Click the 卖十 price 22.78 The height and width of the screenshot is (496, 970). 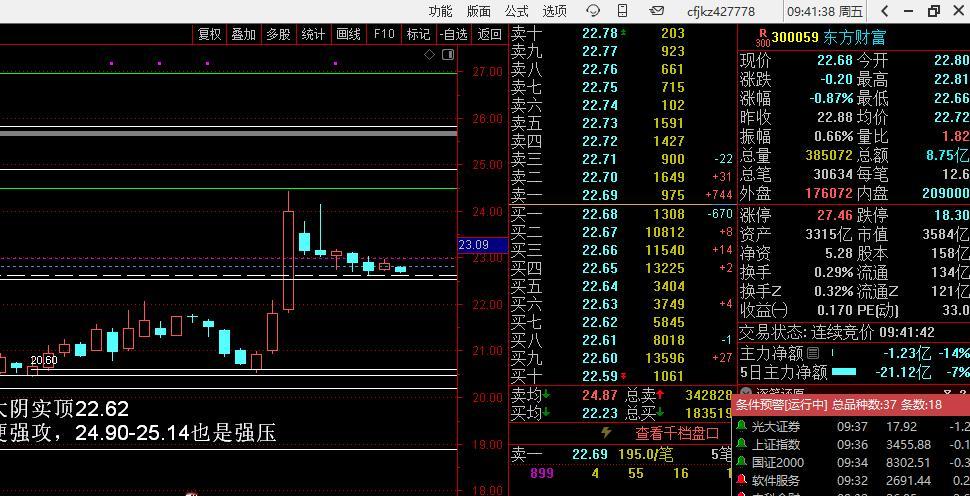tap(599, 33)
